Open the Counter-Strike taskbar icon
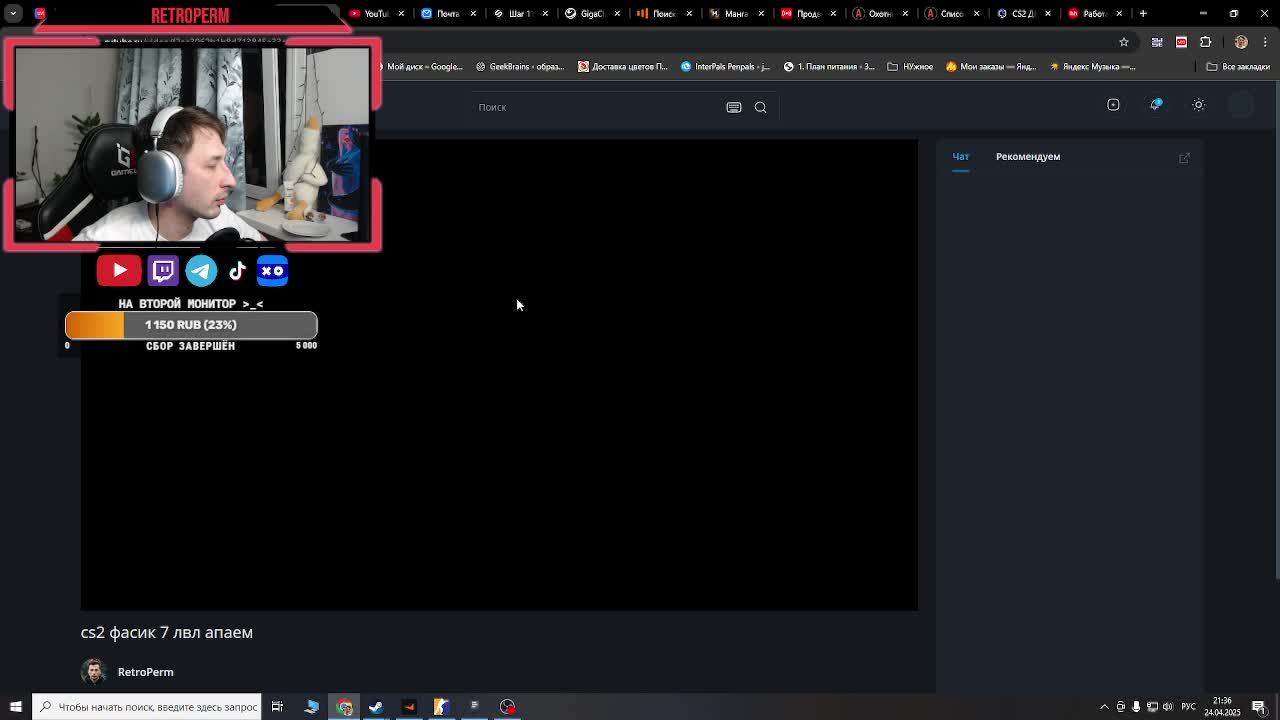 [441, 707]
